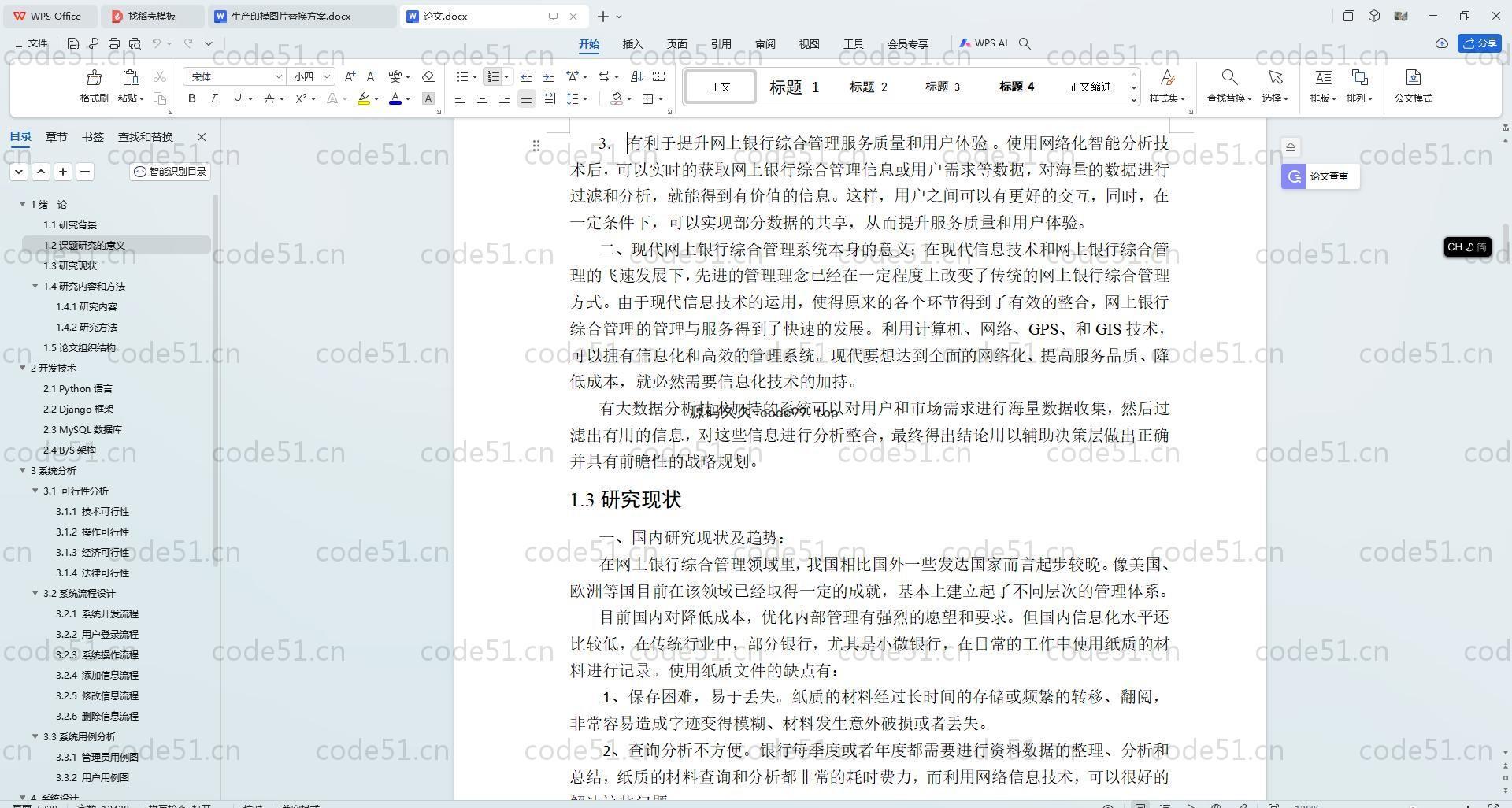Click the clear formatting eraser icon
This screenshot has height=808, width=1512.
pyautogui.click(x=428, y=76)
